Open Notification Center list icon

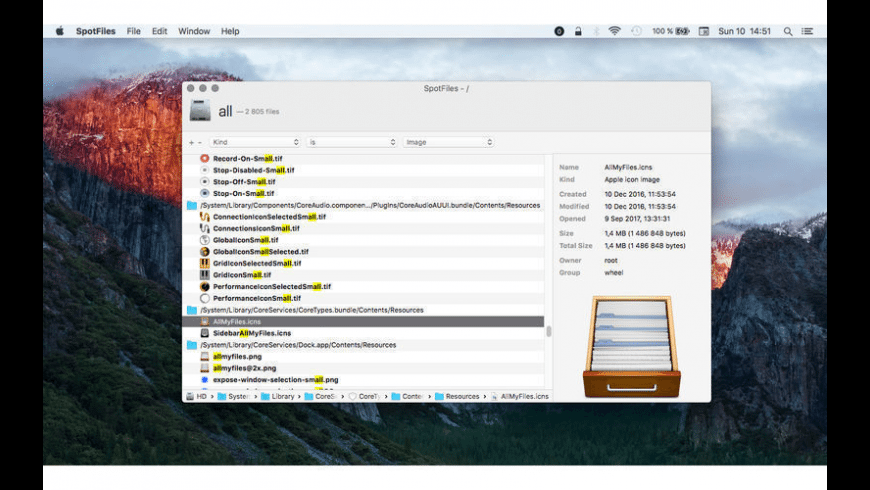point(807,31)
